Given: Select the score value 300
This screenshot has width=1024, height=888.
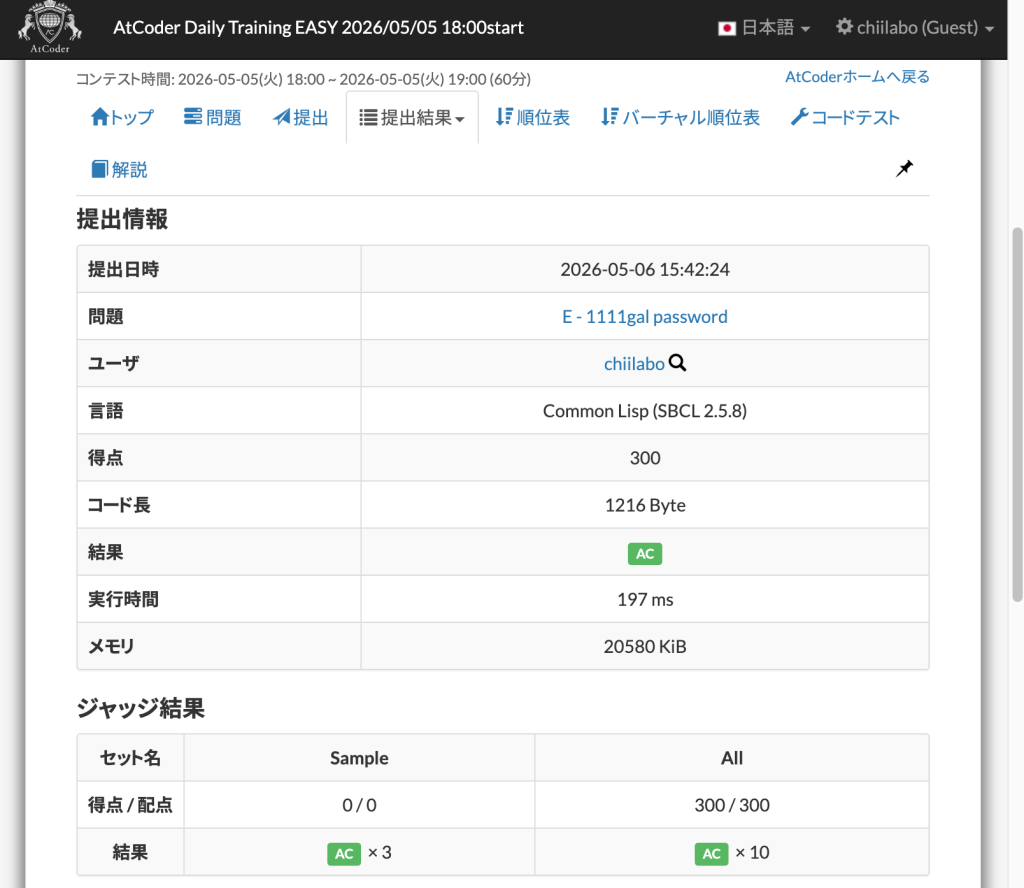Looking at the screenshot, I should click(x=645, y=458).
